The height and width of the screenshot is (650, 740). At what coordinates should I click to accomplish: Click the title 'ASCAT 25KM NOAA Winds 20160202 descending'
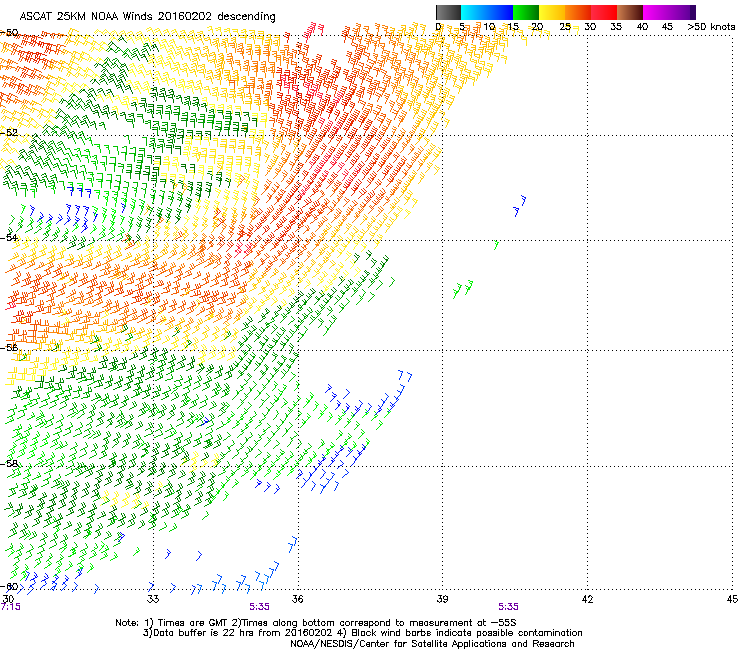tap(147, 16)
